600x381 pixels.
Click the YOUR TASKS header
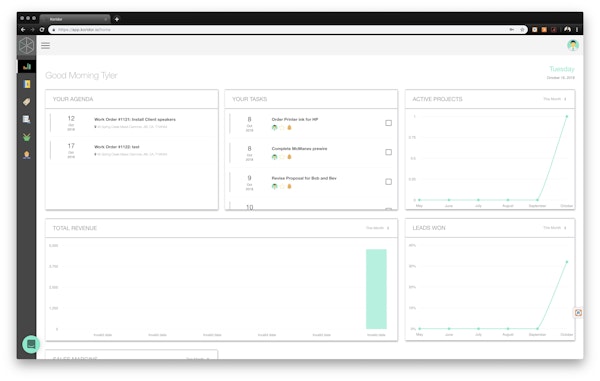coord(249,99)
